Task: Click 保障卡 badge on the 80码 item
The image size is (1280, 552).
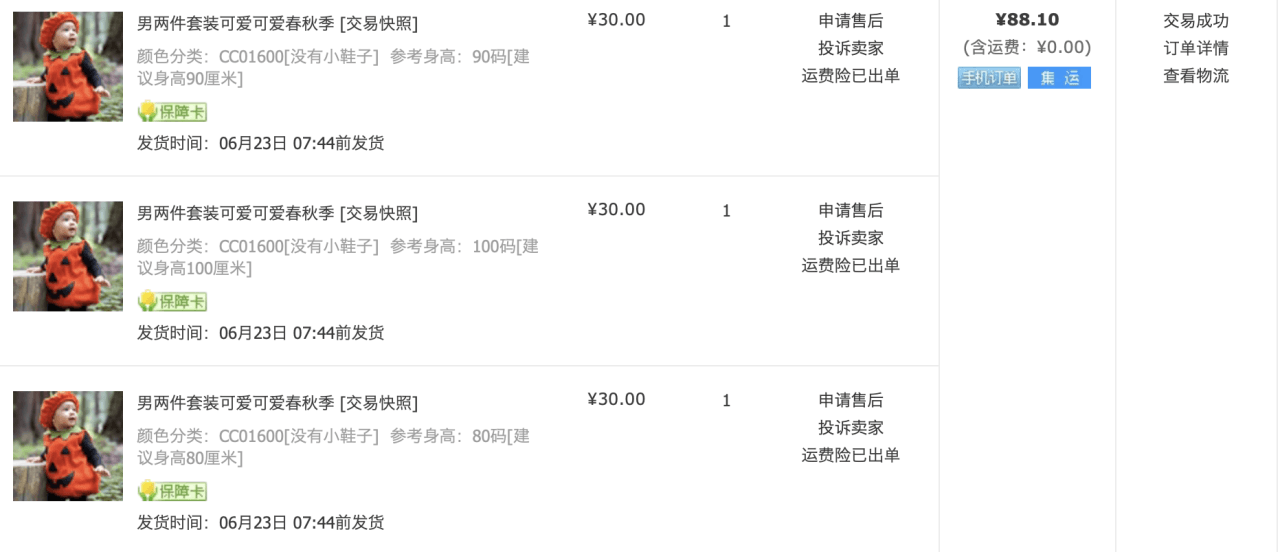Action: coord(172,492)
